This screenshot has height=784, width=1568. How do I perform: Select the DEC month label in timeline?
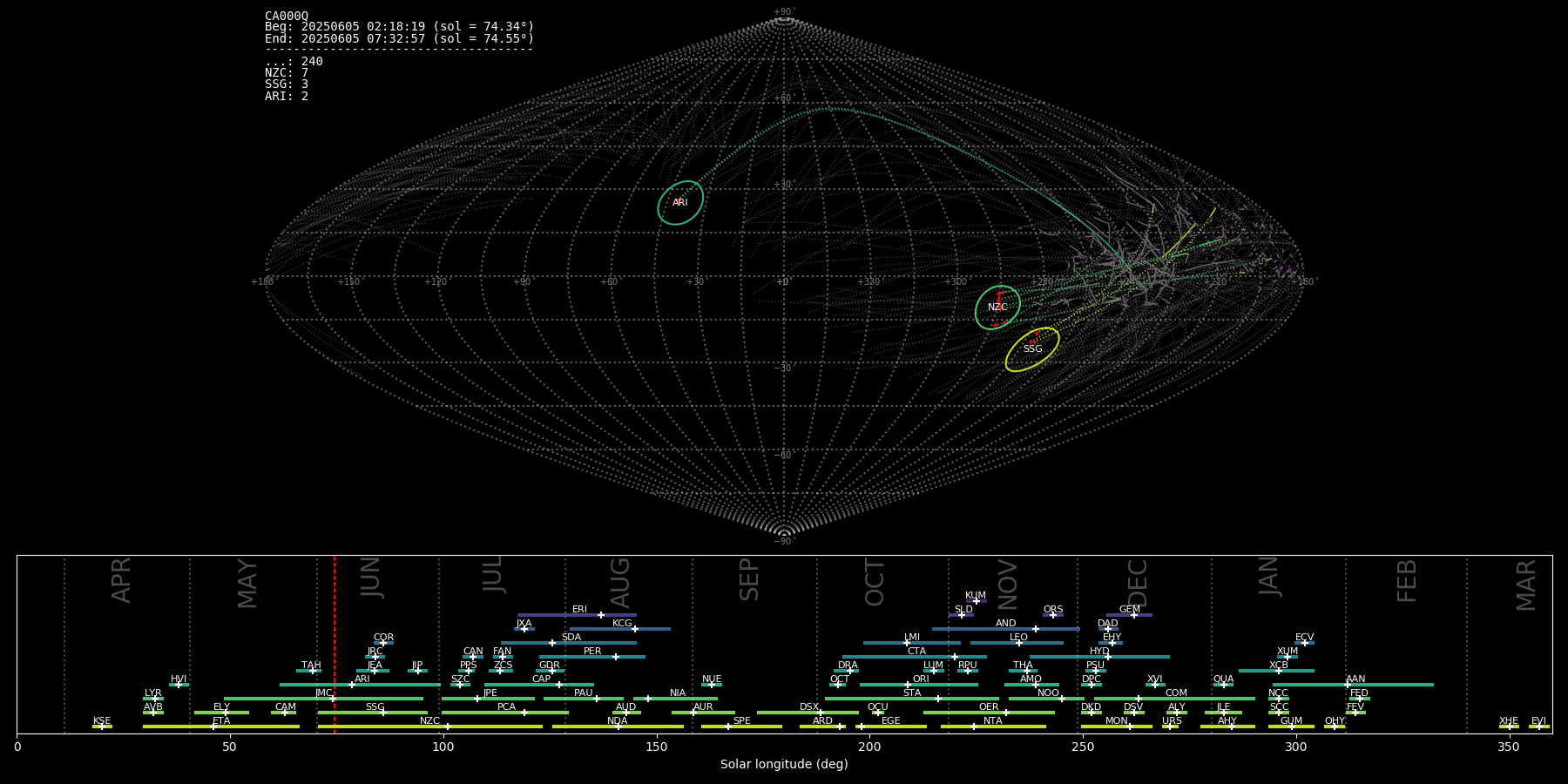coord(1138,582)
